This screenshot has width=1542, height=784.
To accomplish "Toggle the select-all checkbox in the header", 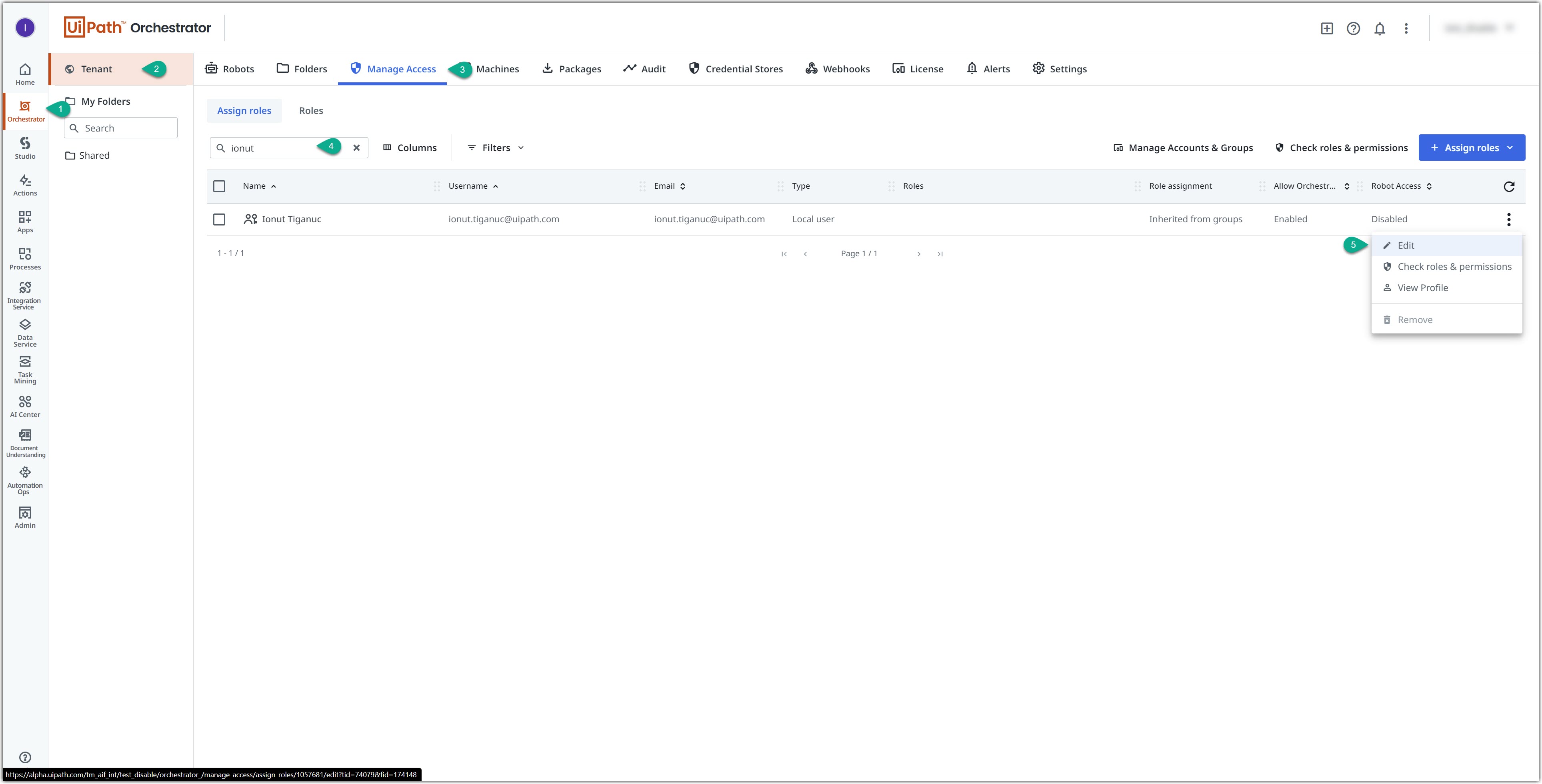I will [x=219, y=186].
